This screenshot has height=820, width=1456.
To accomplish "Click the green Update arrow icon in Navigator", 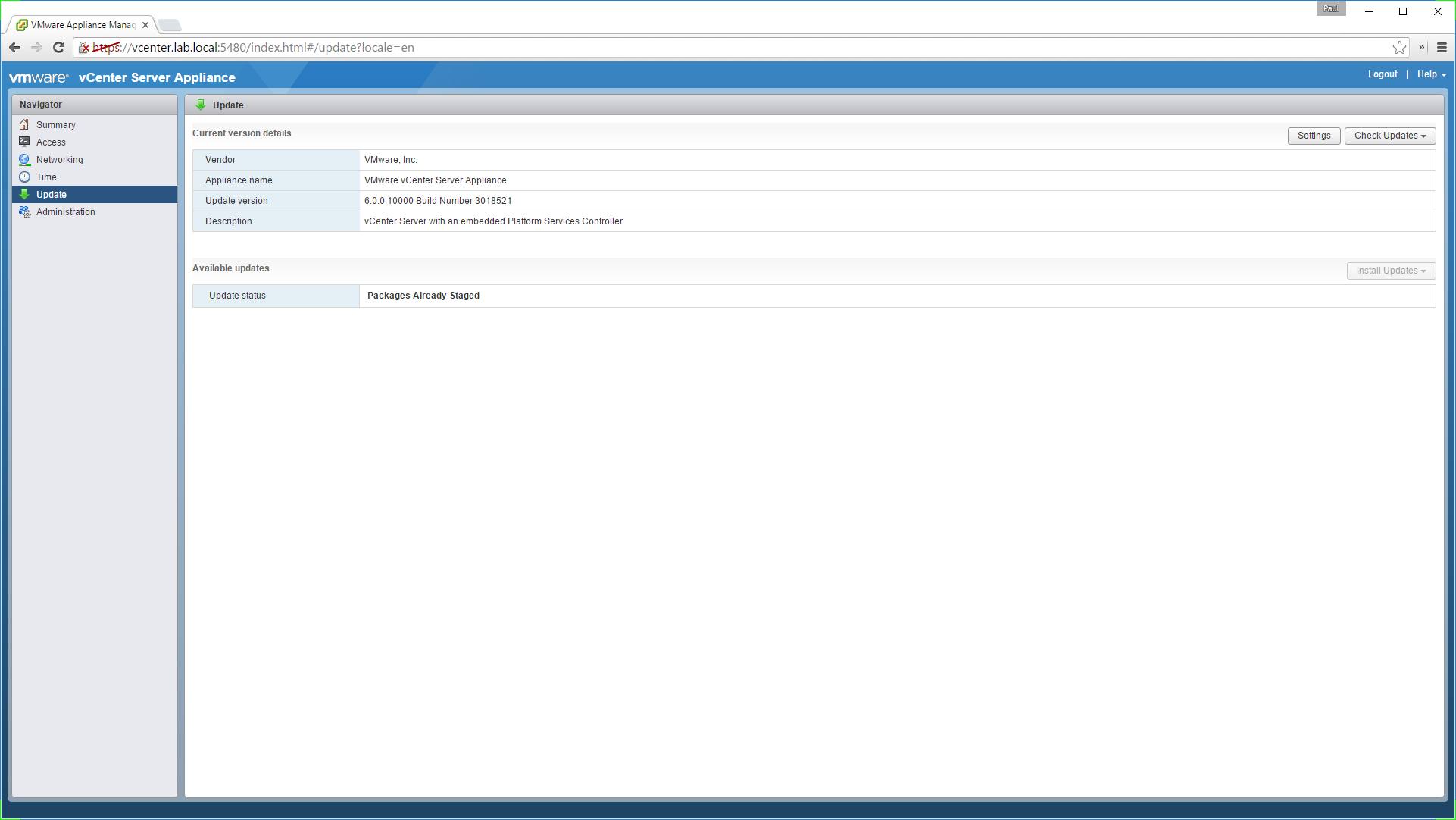I will pyautogui.click(x=24, y=194).
